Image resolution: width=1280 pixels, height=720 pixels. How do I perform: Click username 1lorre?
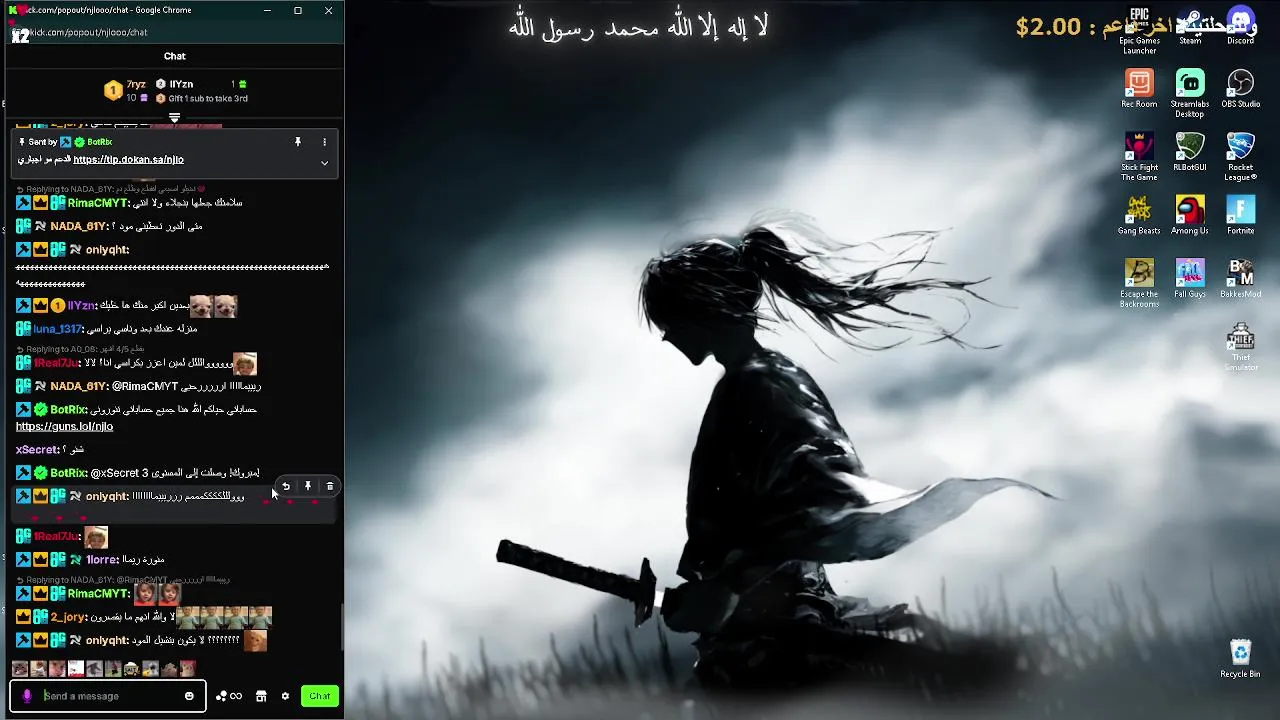tap(101, 560)
